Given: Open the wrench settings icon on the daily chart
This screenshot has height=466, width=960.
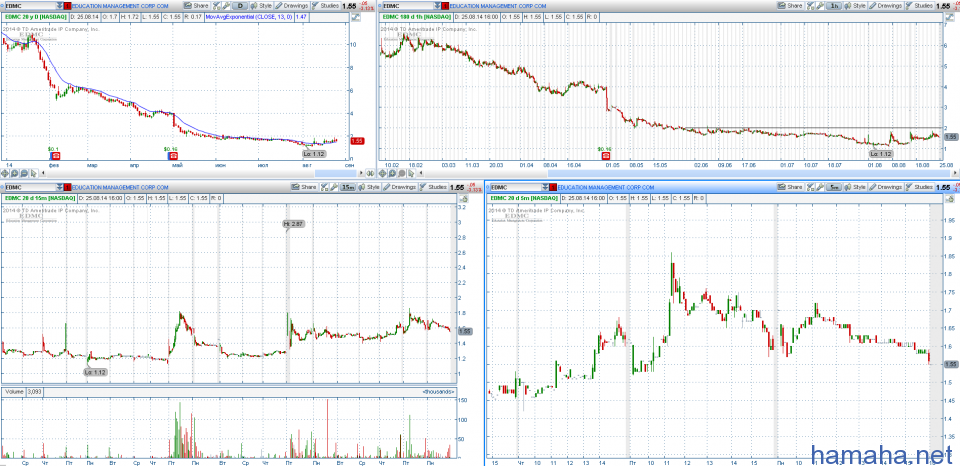Looking at the screenshot, I should pos(226,6).
